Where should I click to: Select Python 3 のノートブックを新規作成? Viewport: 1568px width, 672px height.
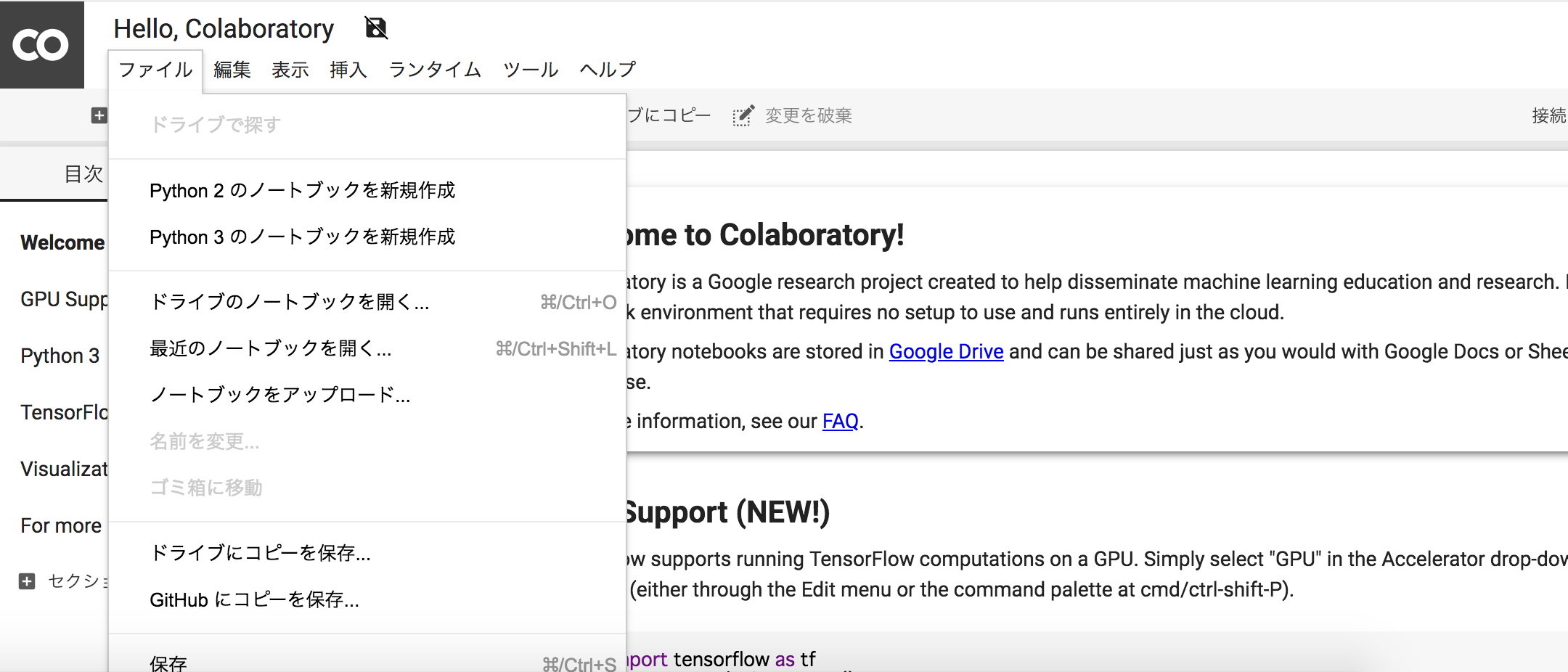(x=367, y=237)
